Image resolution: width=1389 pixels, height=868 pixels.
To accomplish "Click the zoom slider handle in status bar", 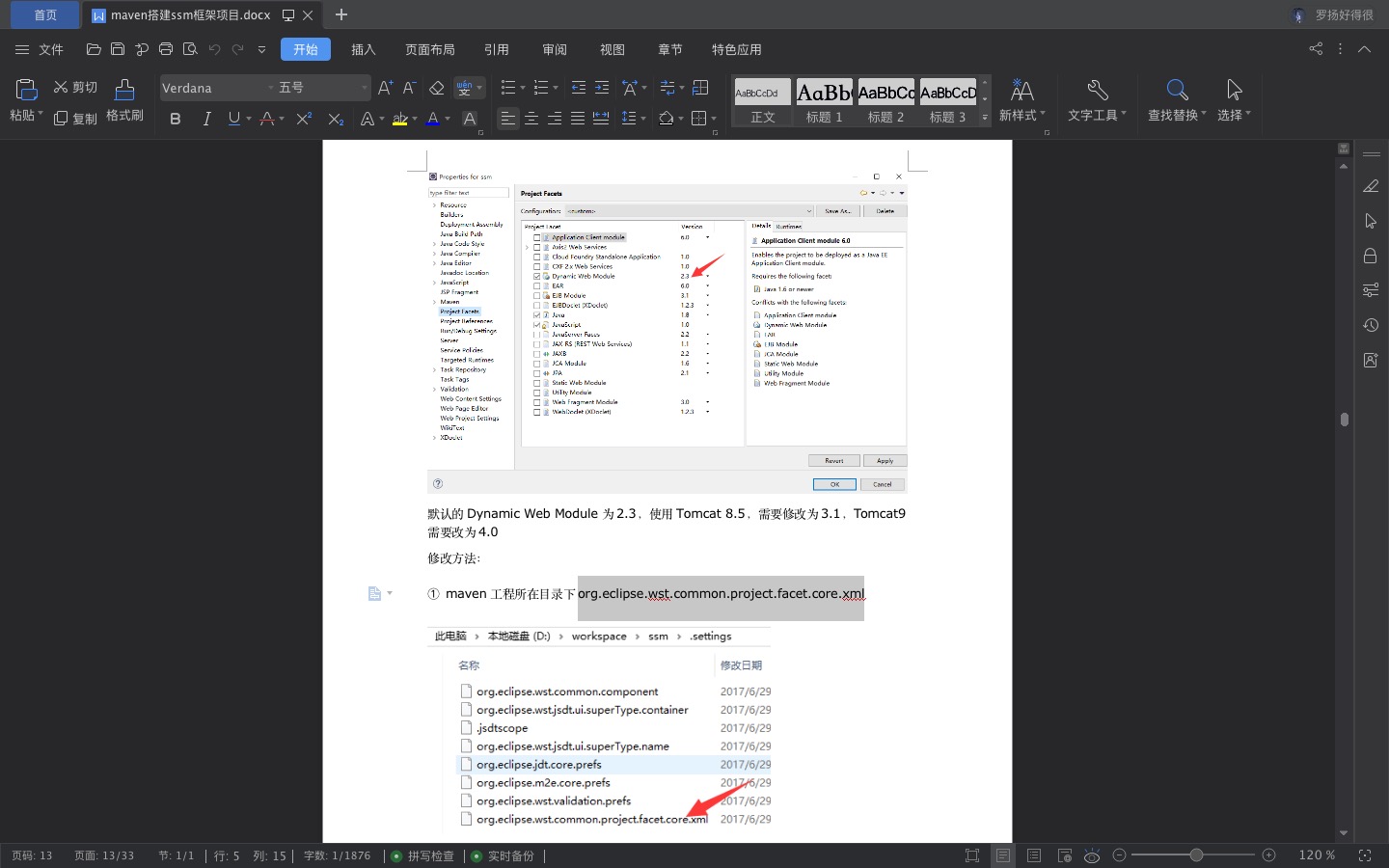I will (x=1196, y=855).
